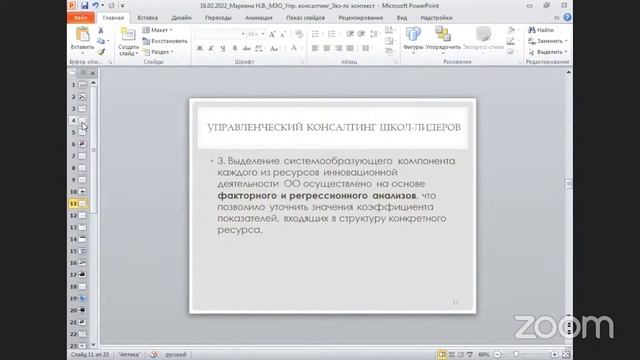
Task: Click the Decrease font size icon
Action: (x=283, y=34)
